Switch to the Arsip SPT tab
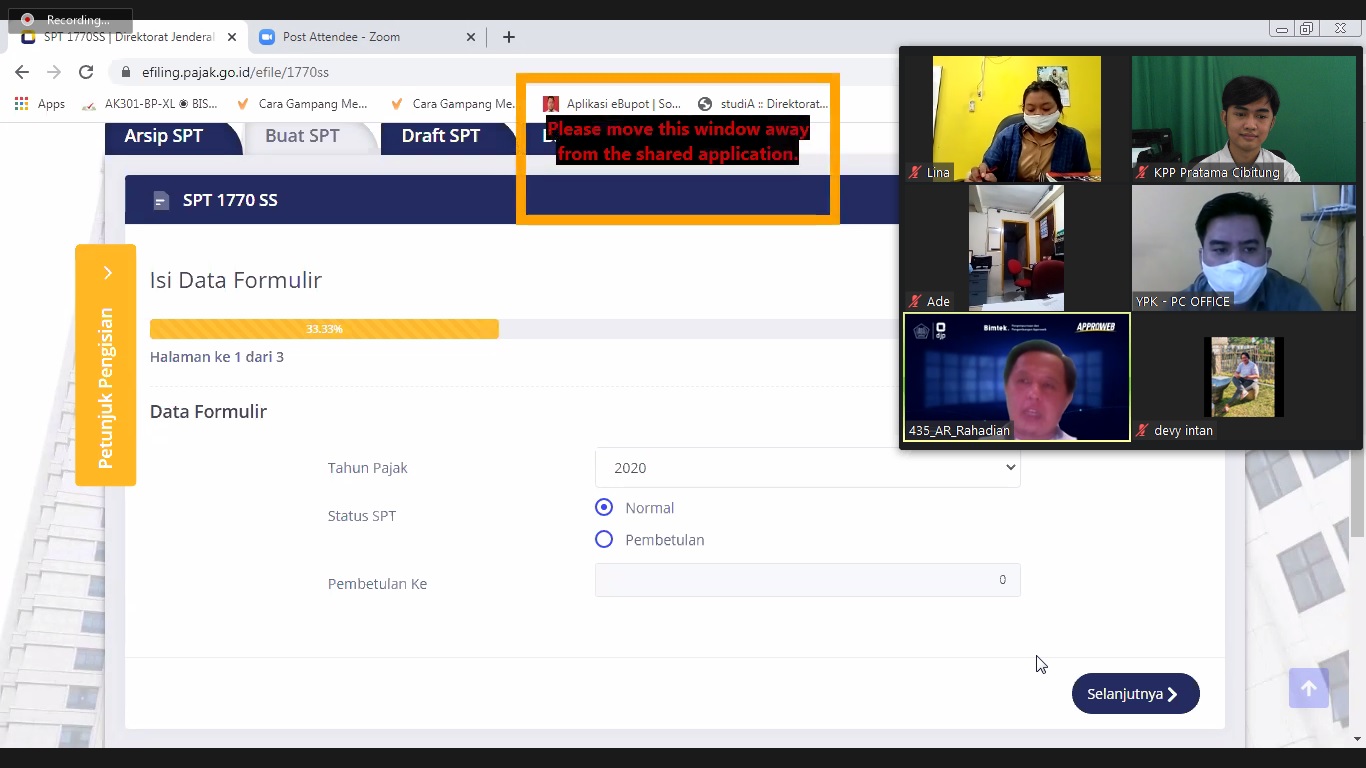The image size is (1366, 768). click(164, 136)
